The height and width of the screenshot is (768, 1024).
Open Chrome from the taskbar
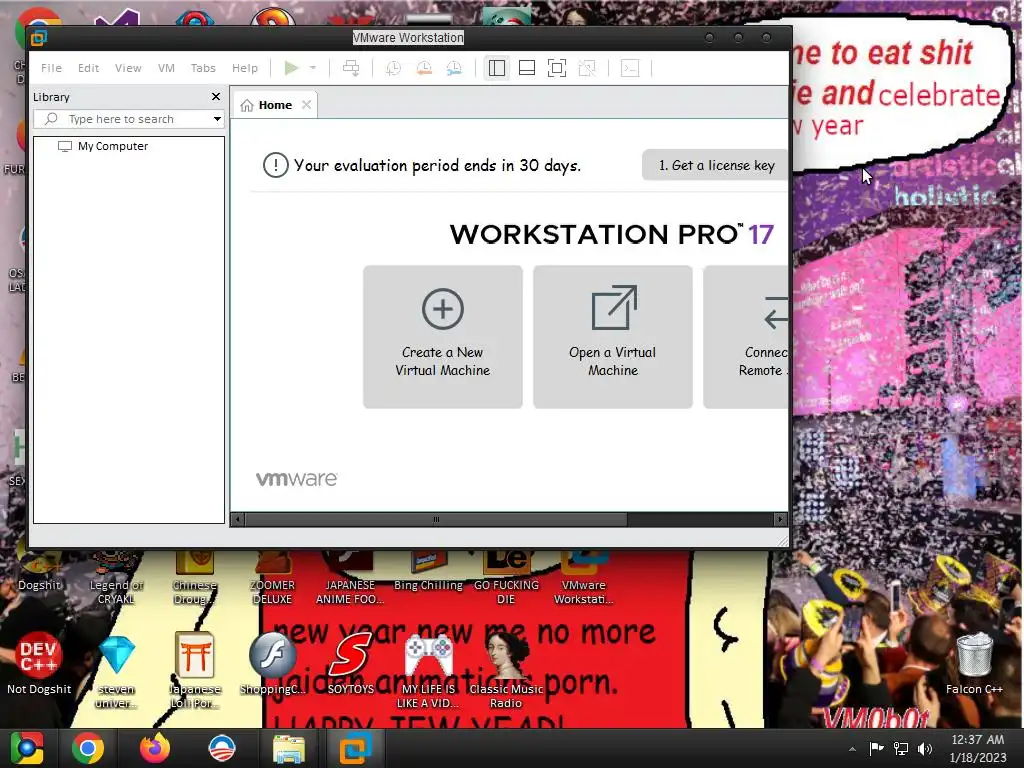[x=88, y=748]
